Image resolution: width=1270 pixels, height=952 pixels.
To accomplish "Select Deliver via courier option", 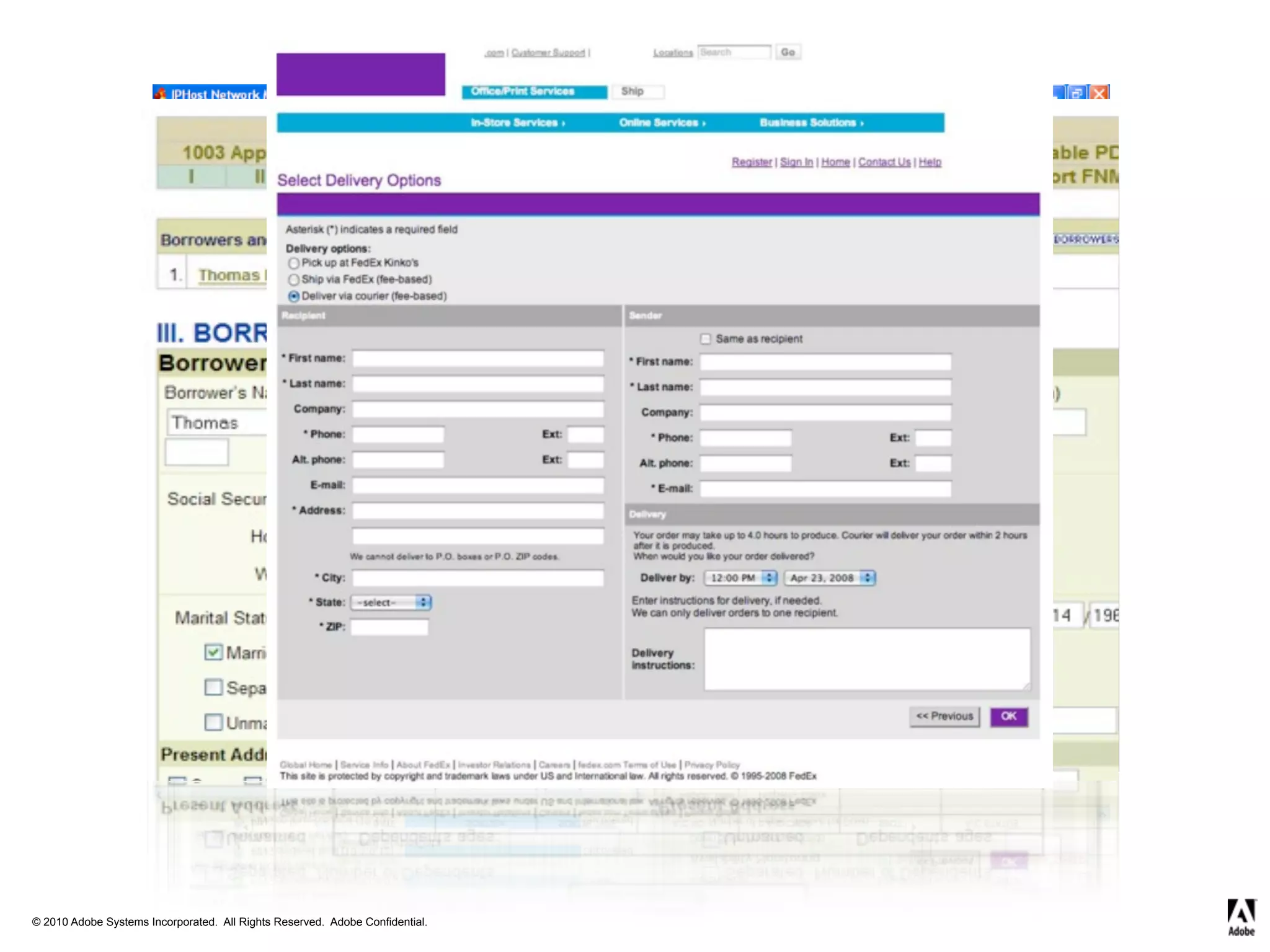I will point(294,297).
